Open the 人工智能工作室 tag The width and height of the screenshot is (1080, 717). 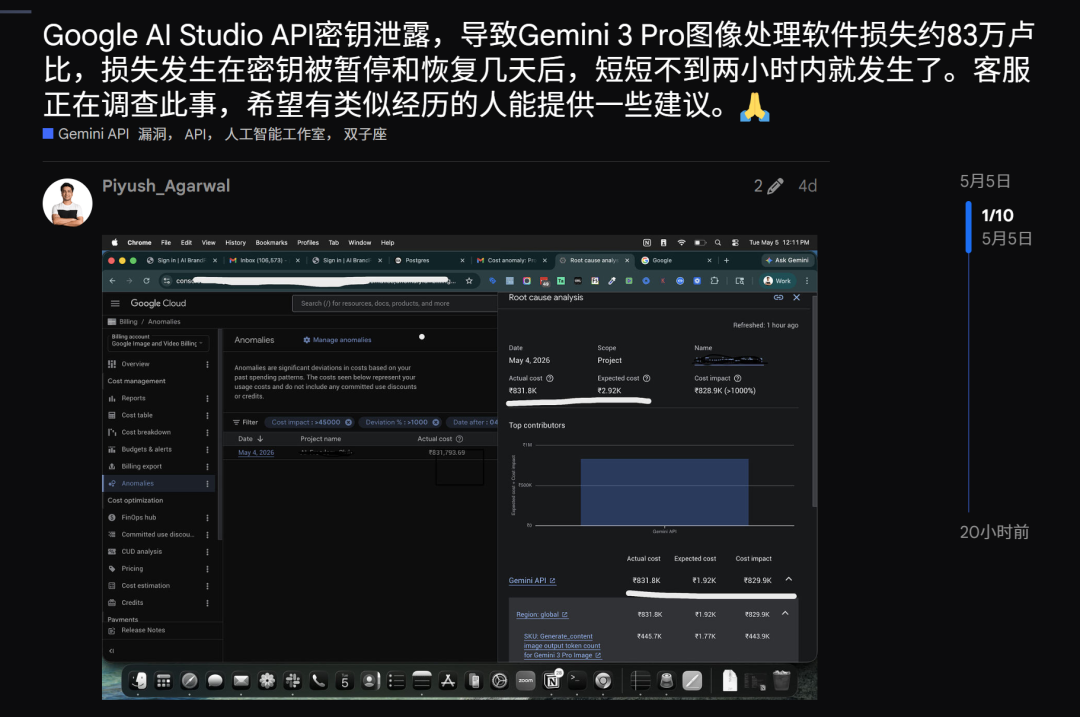(x=277, y=134)
